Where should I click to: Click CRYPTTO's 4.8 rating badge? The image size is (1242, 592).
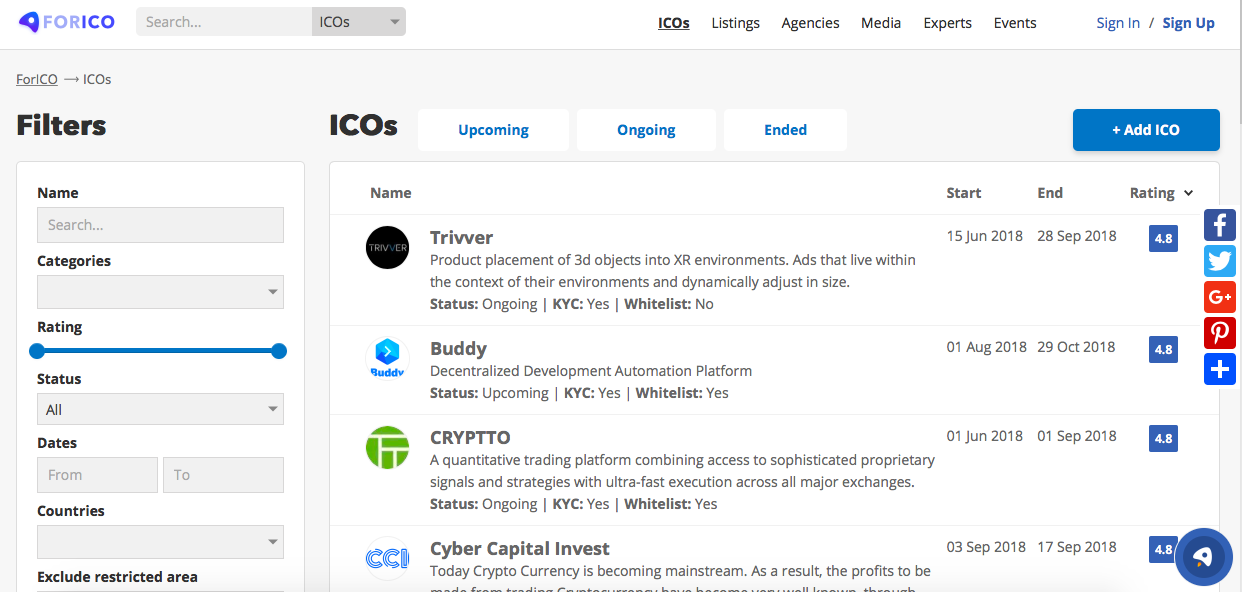pyautogui.click(x=1163, y=439)
